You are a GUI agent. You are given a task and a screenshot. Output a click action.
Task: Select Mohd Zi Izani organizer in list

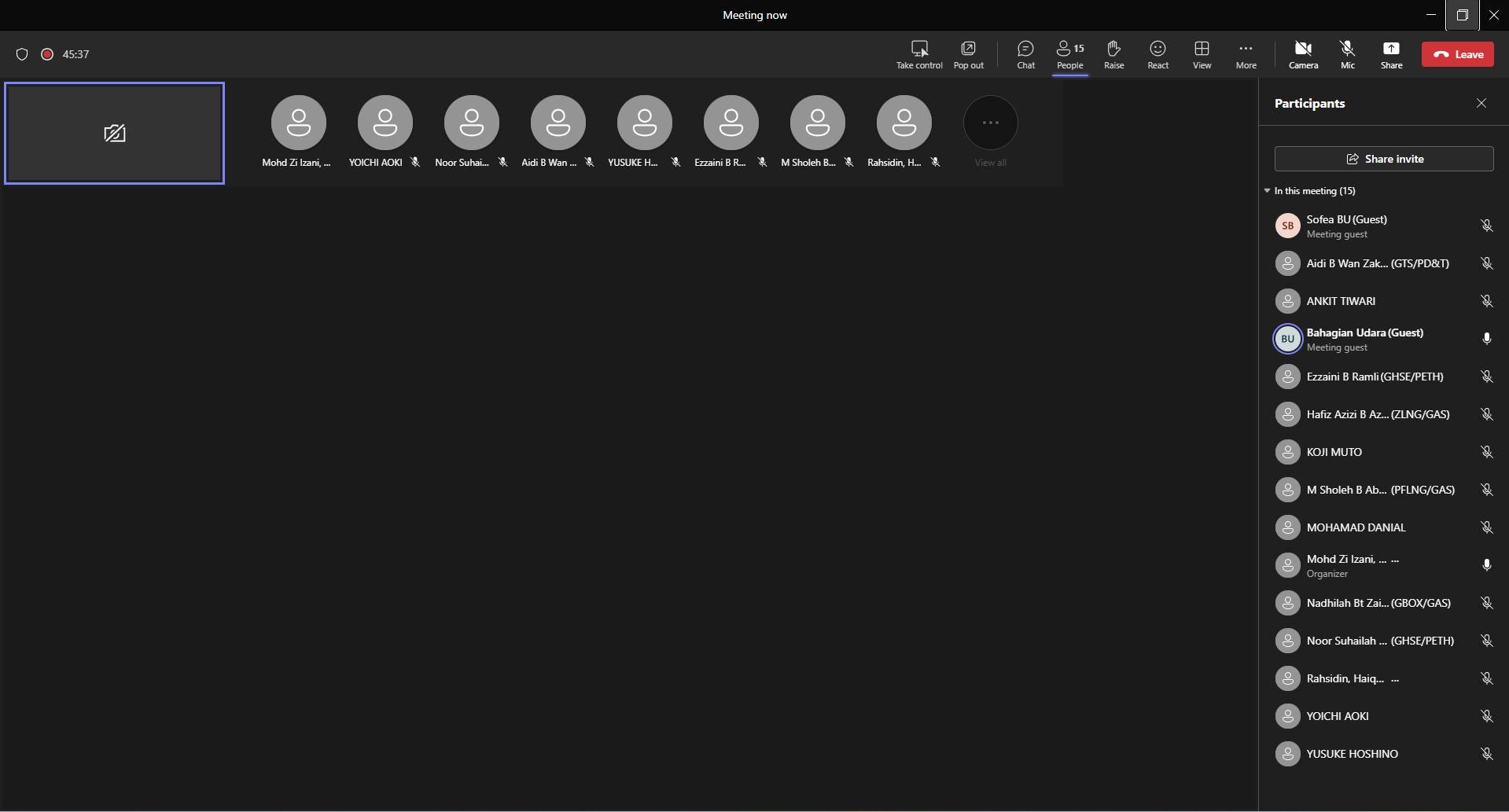(1383, 565)
